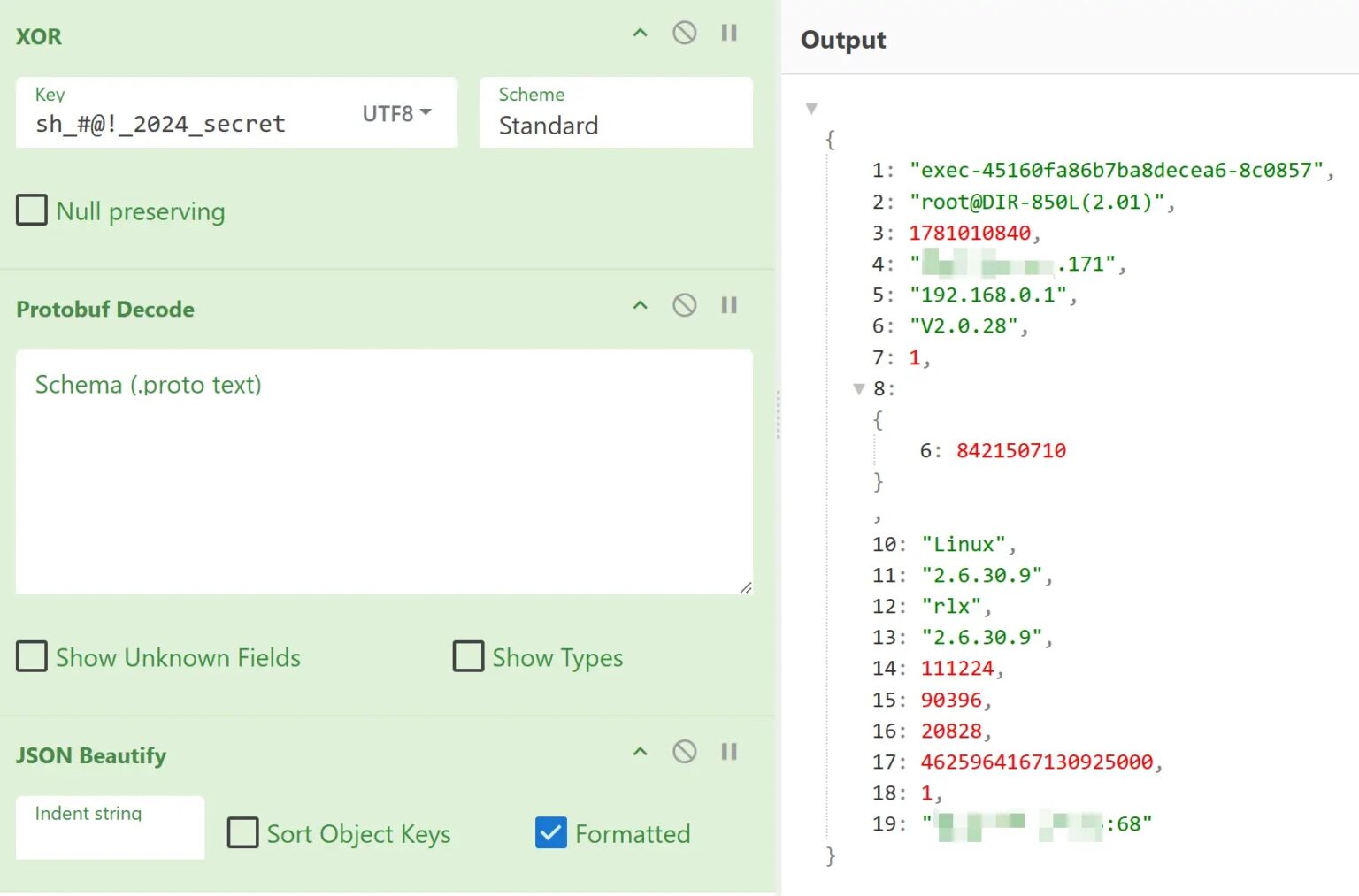This screenshot has height=896, width=1359.
Task: Collapse the XOR operation with its chevron
Action: click(640, 34)
